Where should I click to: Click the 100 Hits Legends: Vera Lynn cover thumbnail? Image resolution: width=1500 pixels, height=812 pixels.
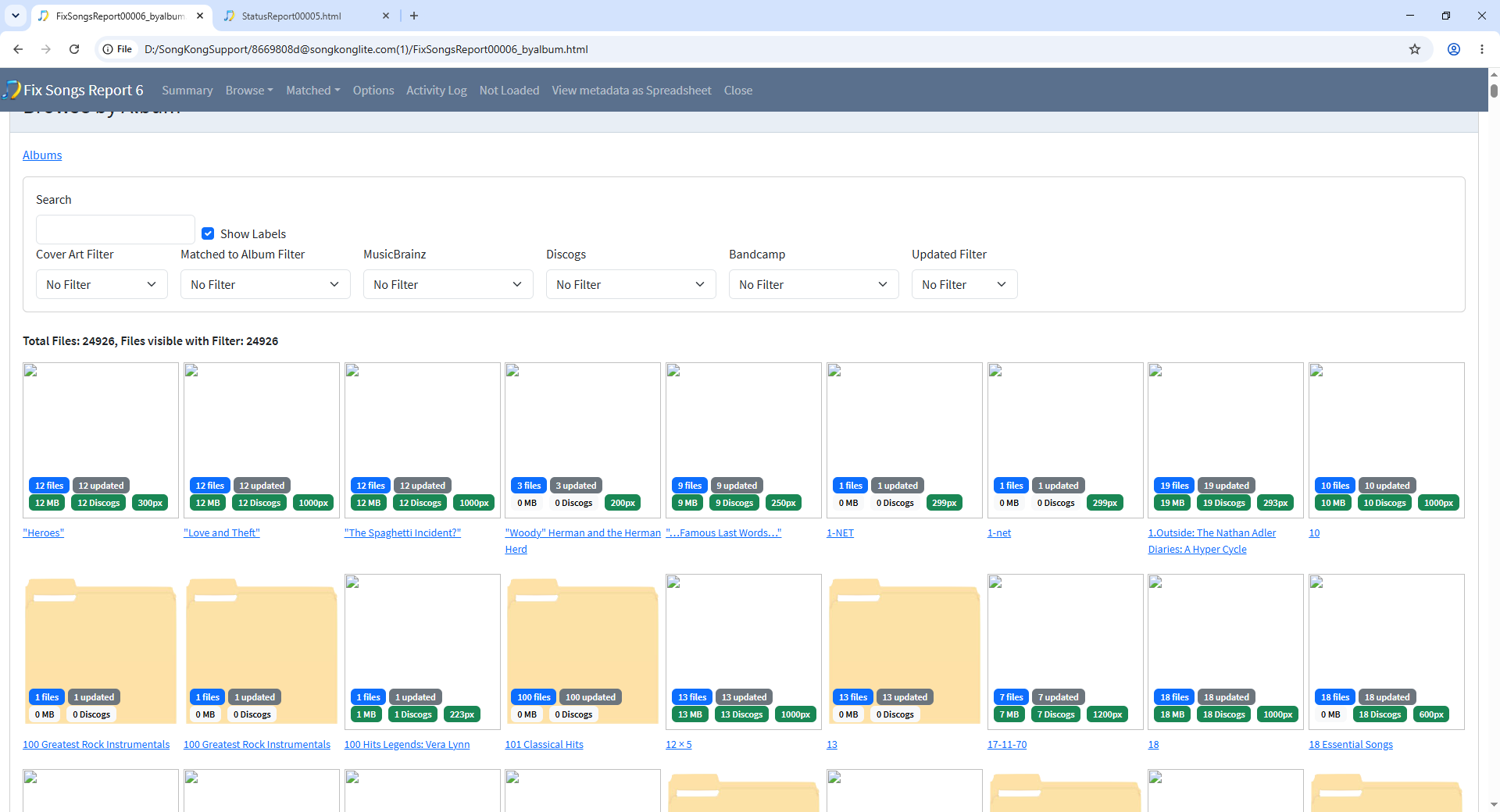tap(423, 652)
